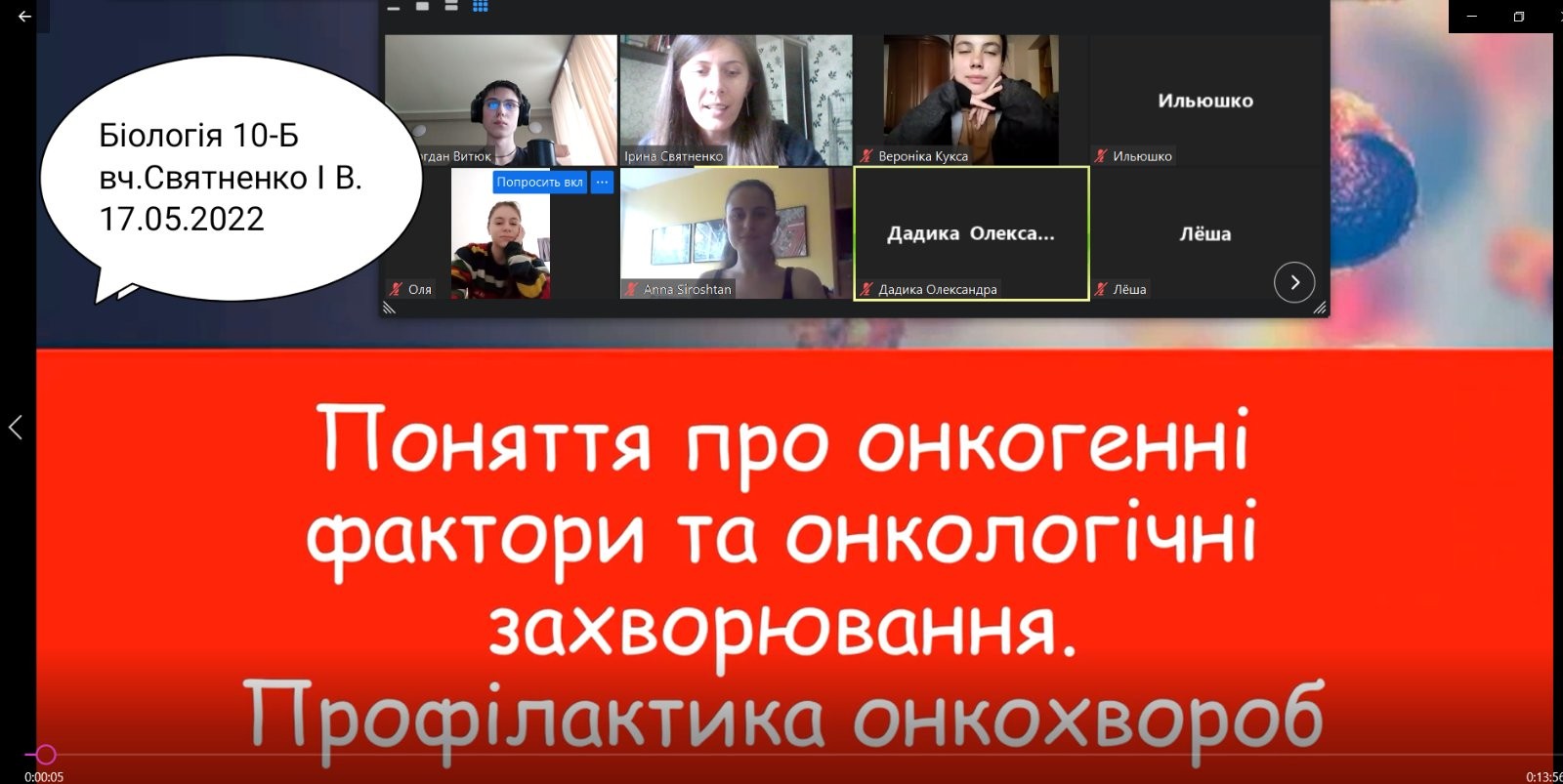Screen dimensions: 1563x784
Task: Switch to gallery grid view icon
Action: point(481,6)
